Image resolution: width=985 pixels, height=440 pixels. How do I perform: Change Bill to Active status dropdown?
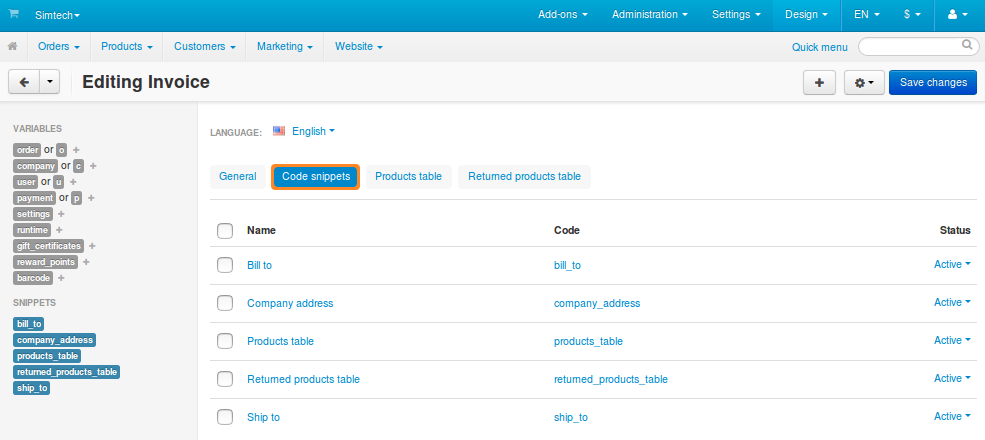[952, 265]
